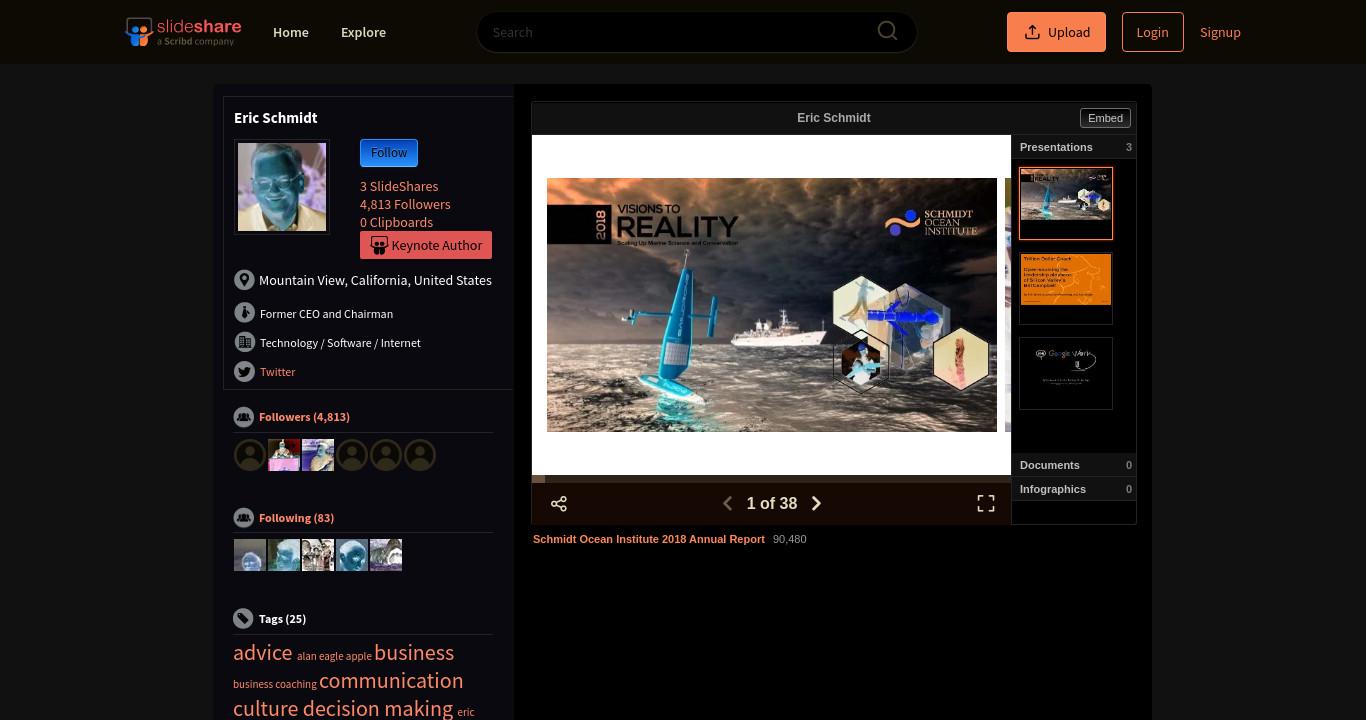Click the Embed button
This screenshot has height=720, width=1366.
(1105, 118)
